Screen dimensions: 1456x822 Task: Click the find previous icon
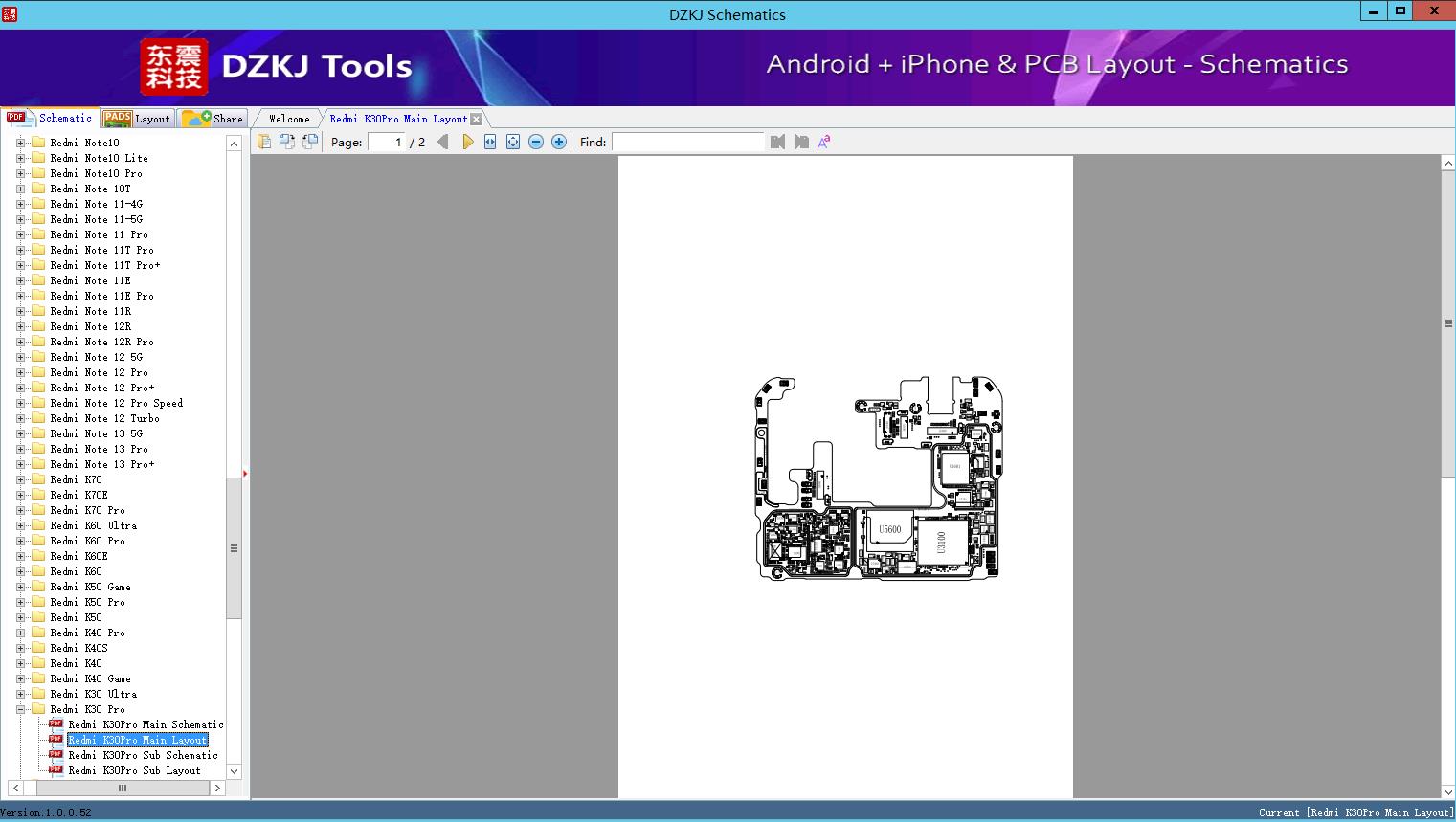point(777,142)
